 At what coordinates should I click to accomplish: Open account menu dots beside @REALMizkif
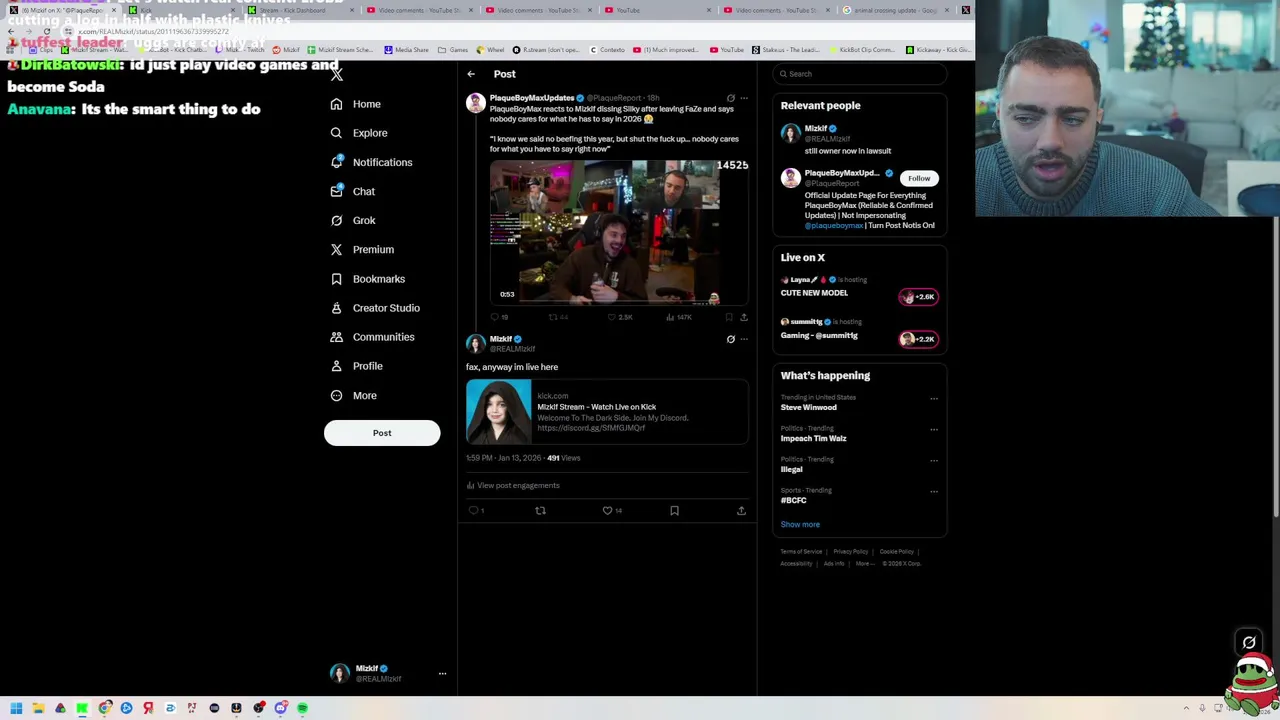pos(442,673)
